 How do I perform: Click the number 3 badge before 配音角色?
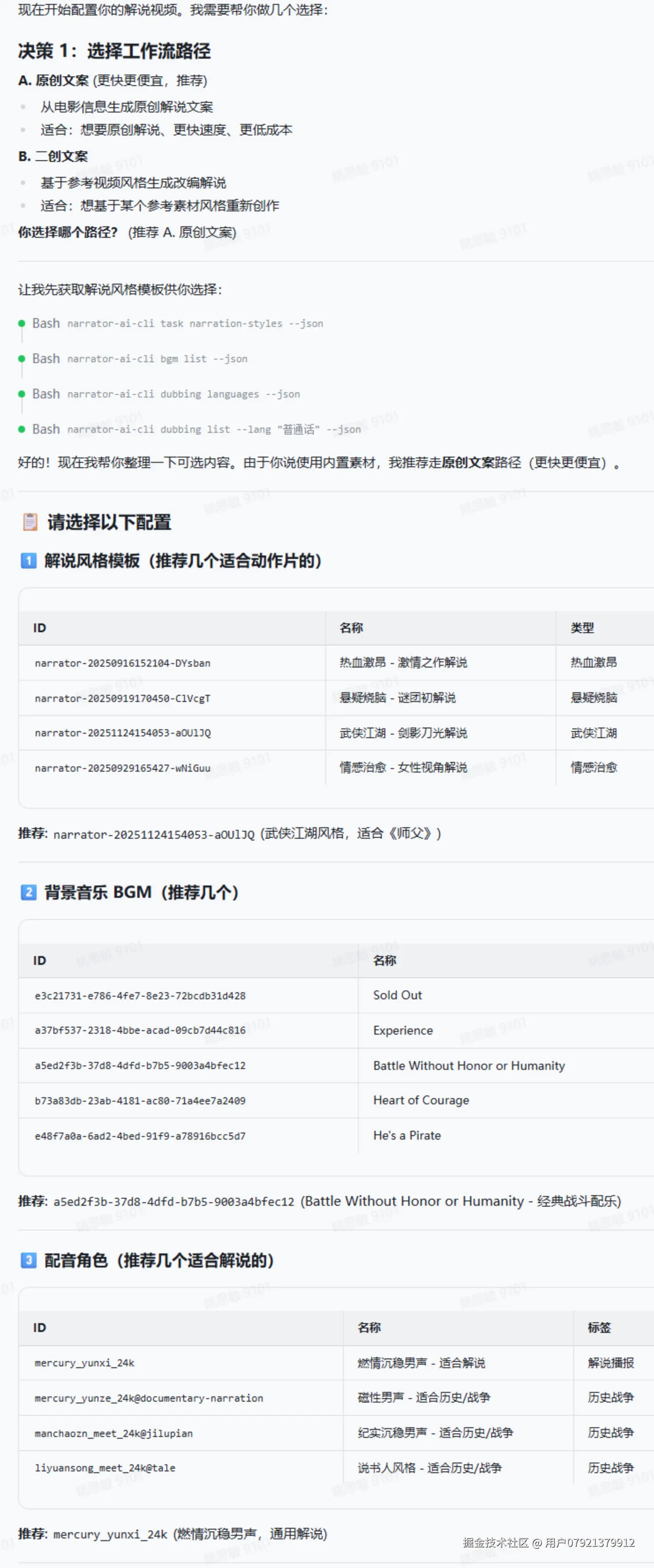tap(28, 1260)
